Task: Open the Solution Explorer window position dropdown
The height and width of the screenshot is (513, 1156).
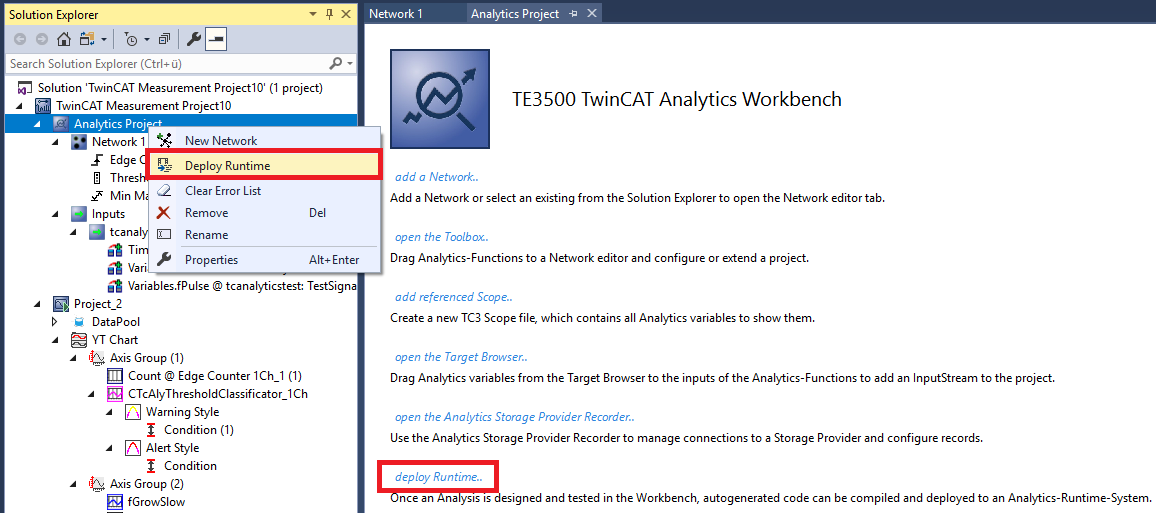Action: pyautogui.click(x=313, y=14)
